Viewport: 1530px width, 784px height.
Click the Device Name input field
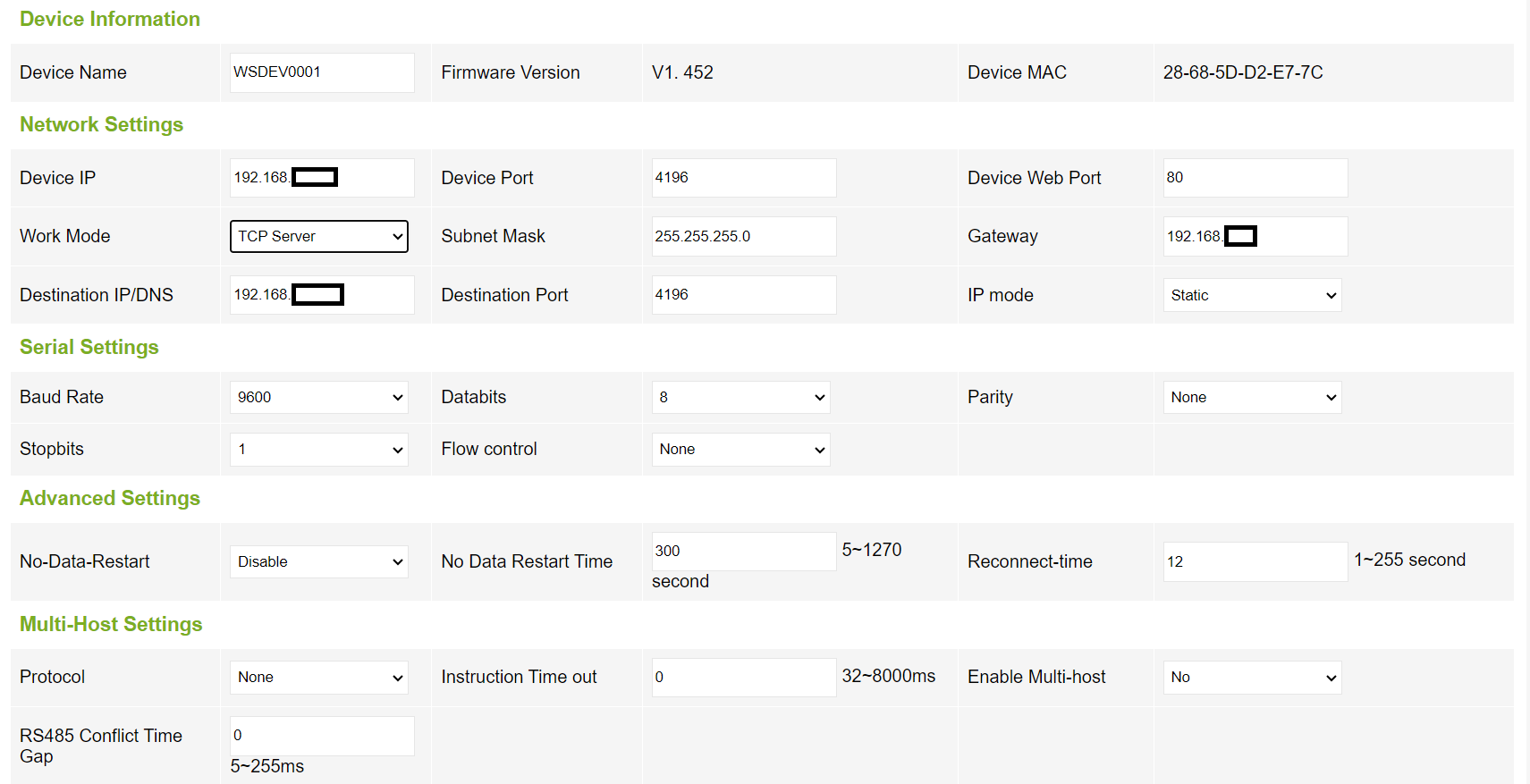[x=321, y=72]
